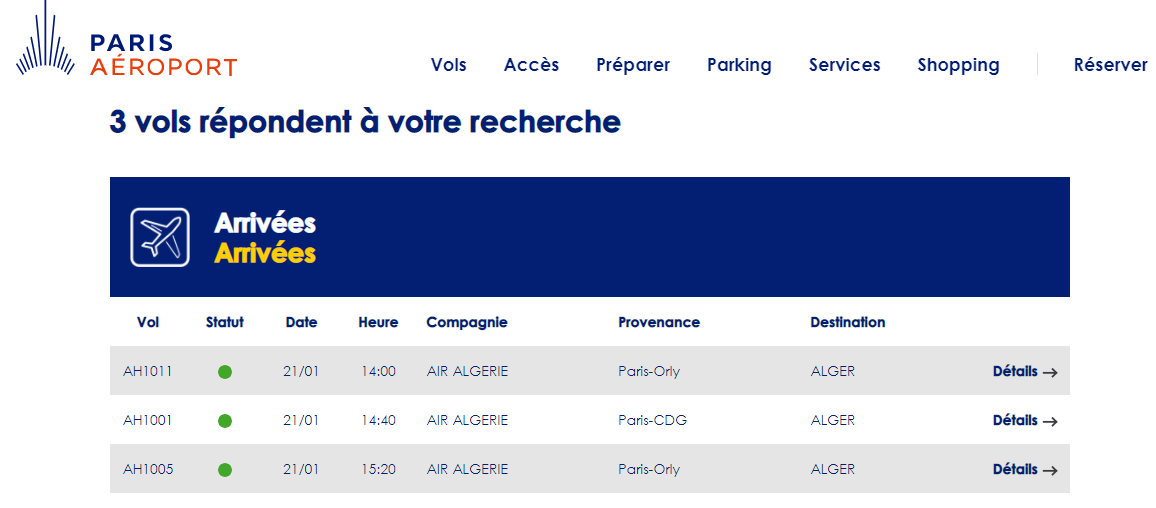Image resolution: width=1156 pixels, height=508 pixels.
Task: Click green status dot for flight AH1011
Action: 225,372
